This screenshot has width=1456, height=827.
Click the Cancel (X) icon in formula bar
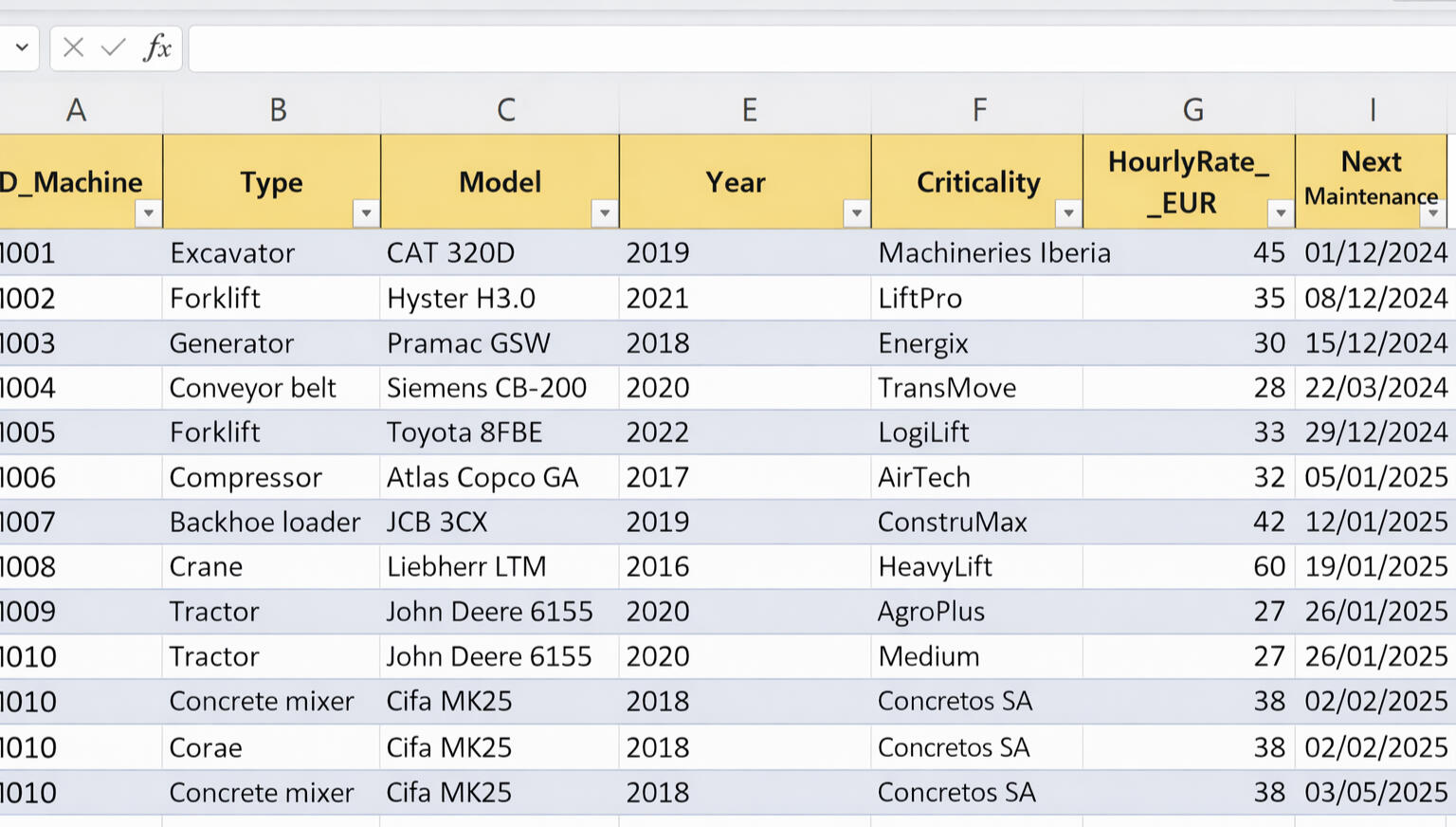[72, 47]
